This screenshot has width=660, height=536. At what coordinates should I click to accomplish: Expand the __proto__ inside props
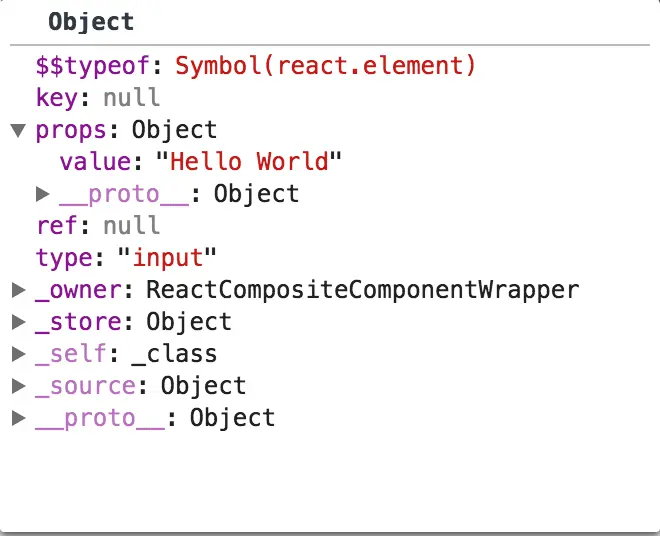point(43,194)
